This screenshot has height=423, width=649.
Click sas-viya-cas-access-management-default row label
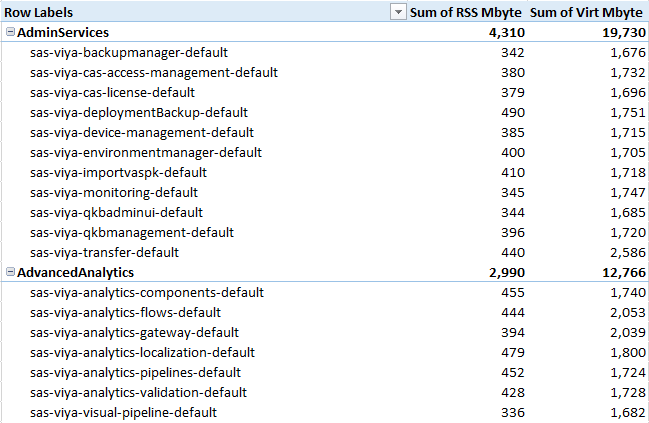click(154, 72)
